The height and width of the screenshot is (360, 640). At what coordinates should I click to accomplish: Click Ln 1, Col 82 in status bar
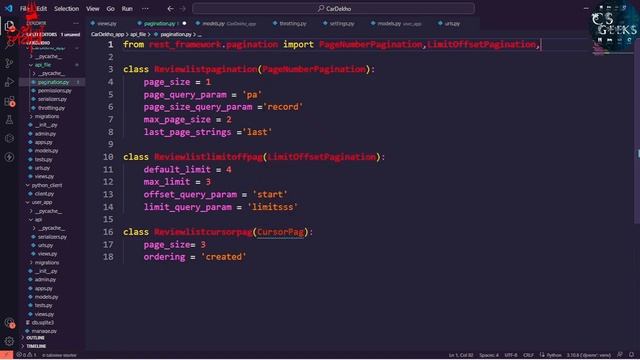461,355
